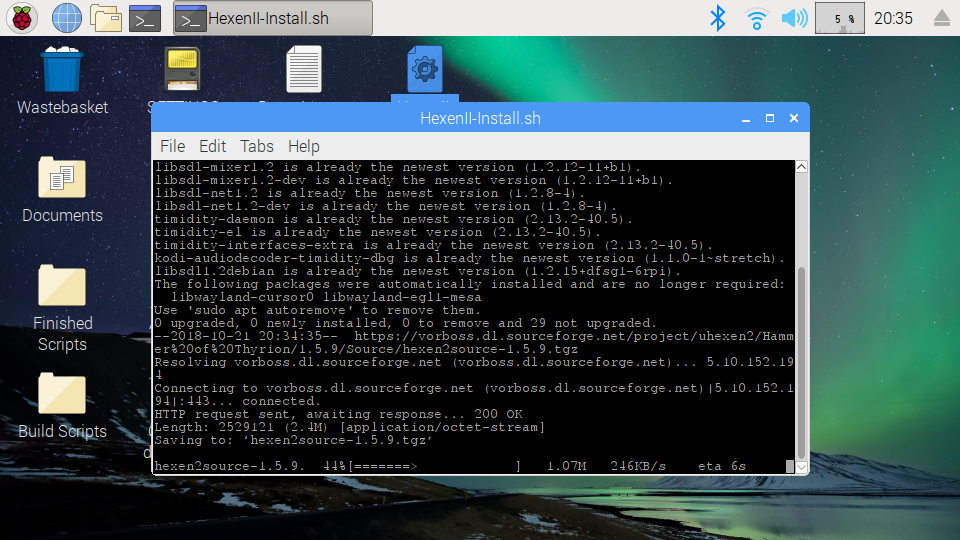960x540 pixels.
Task: Select the text document desktop icon
Action: 304,69
